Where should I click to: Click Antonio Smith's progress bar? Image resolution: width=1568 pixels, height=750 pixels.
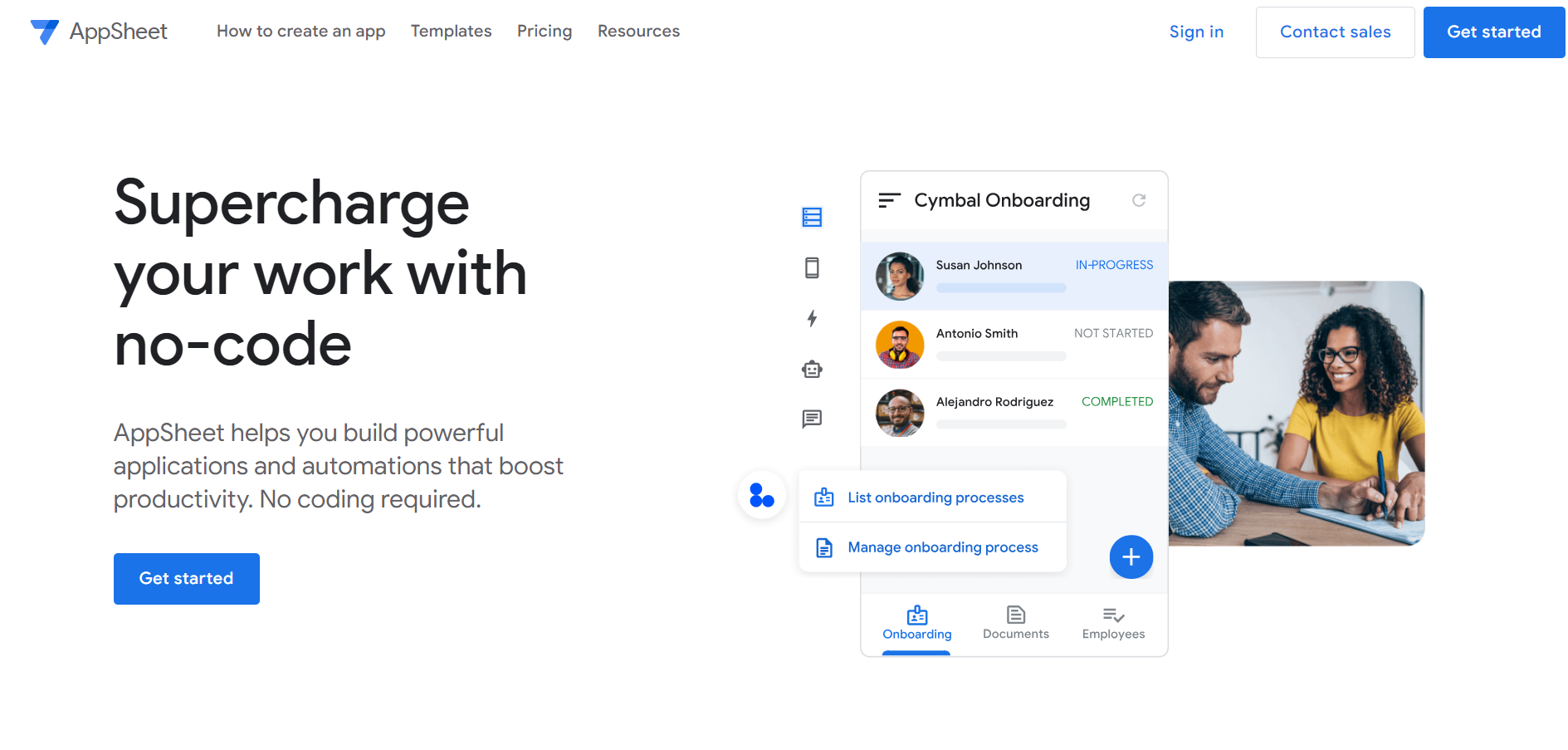coord(1001,356)
